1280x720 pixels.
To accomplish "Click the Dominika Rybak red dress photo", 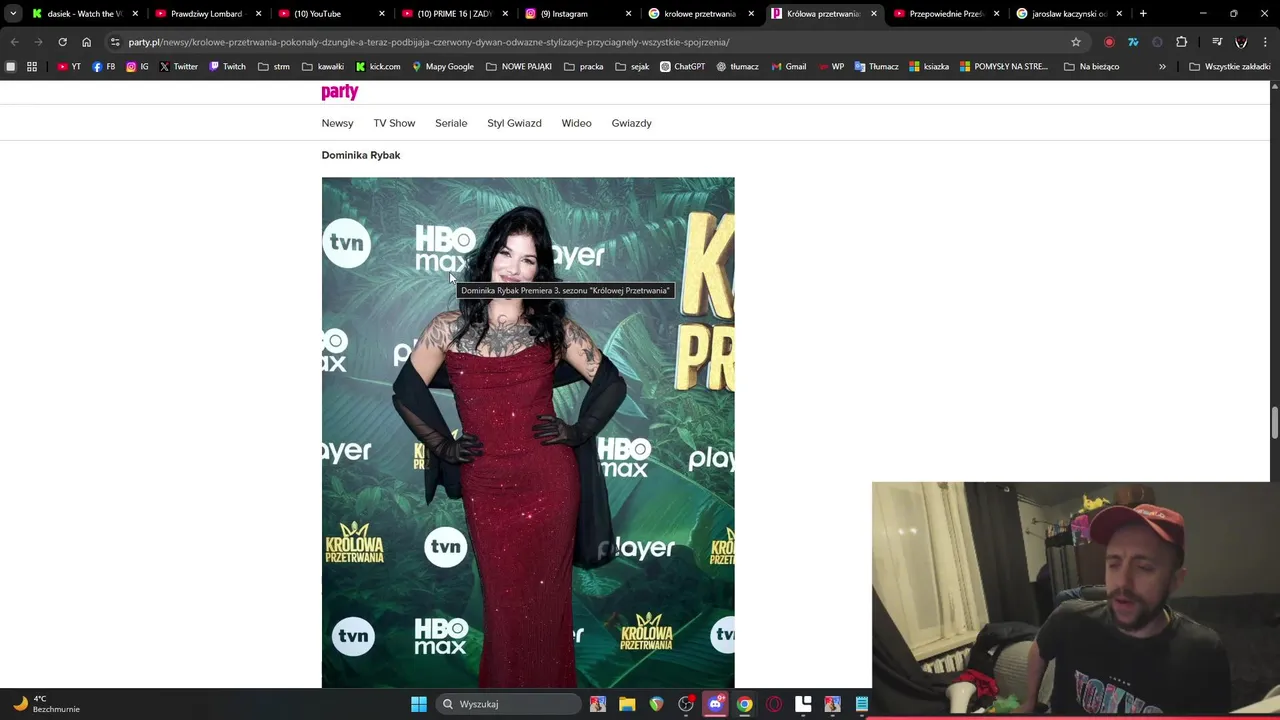I will tap(528, 432).
